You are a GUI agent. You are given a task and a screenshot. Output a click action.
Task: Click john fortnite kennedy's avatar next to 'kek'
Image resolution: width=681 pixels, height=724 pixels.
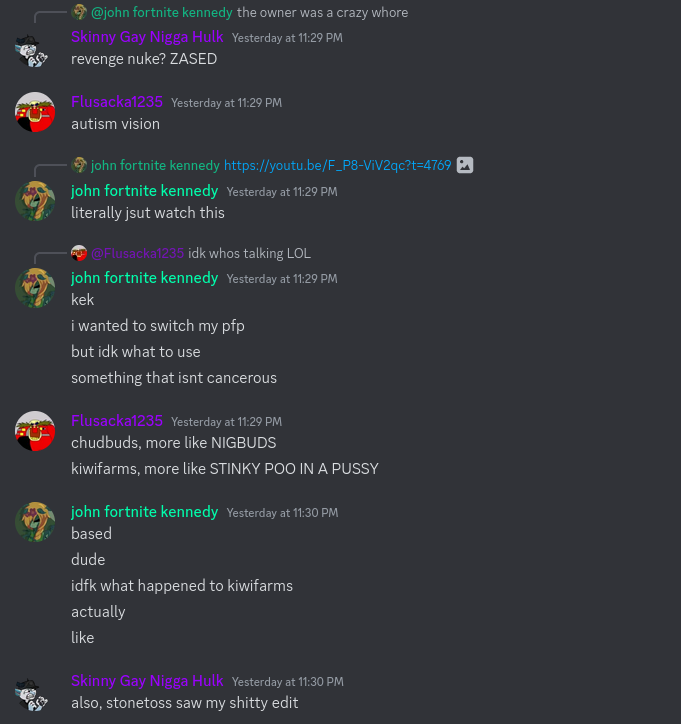point(35,288)
